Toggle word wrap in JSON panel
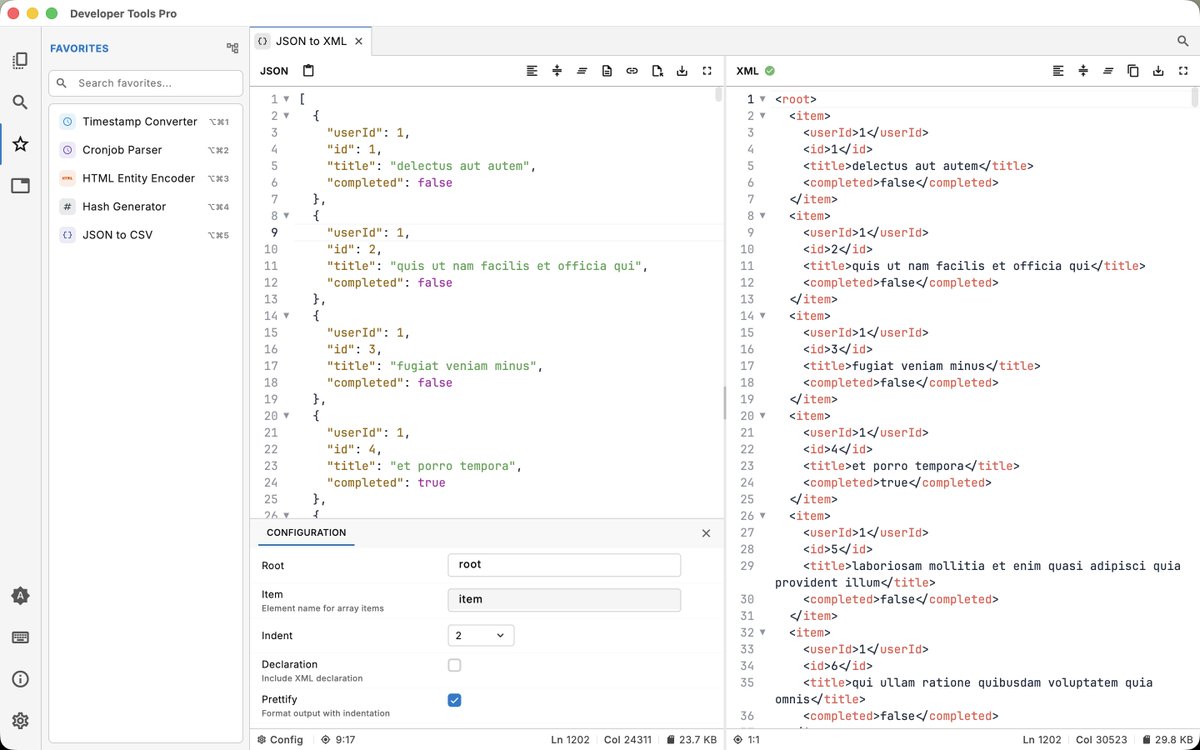1200x750 pixels. coord(582,71)
